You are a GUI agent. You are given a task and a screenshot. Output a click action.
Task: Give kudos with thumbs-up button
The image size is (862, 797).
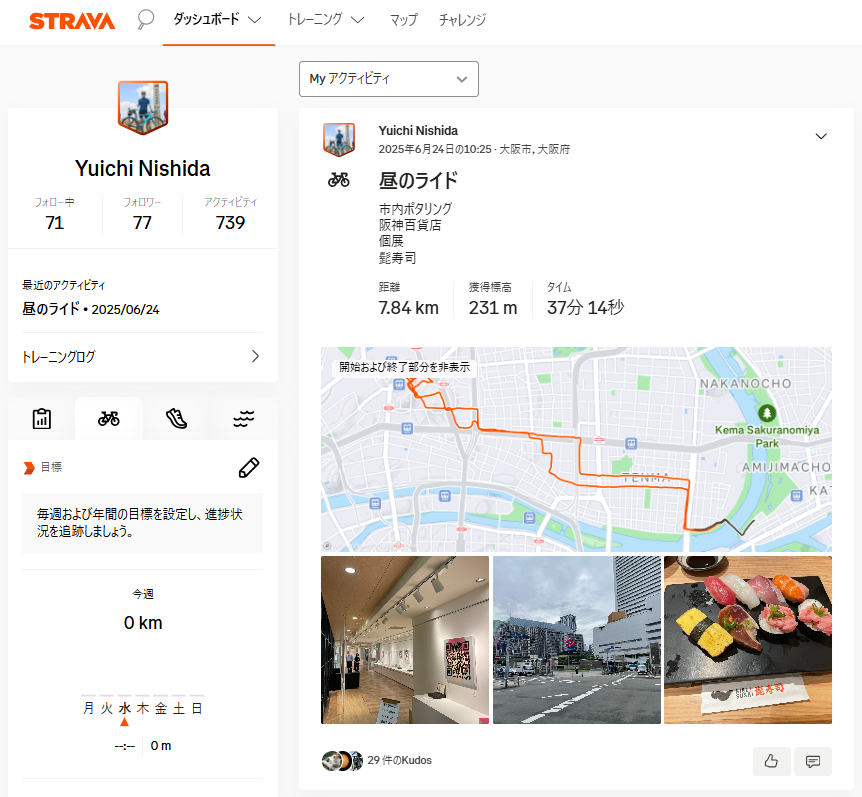[x=771, y=761]
